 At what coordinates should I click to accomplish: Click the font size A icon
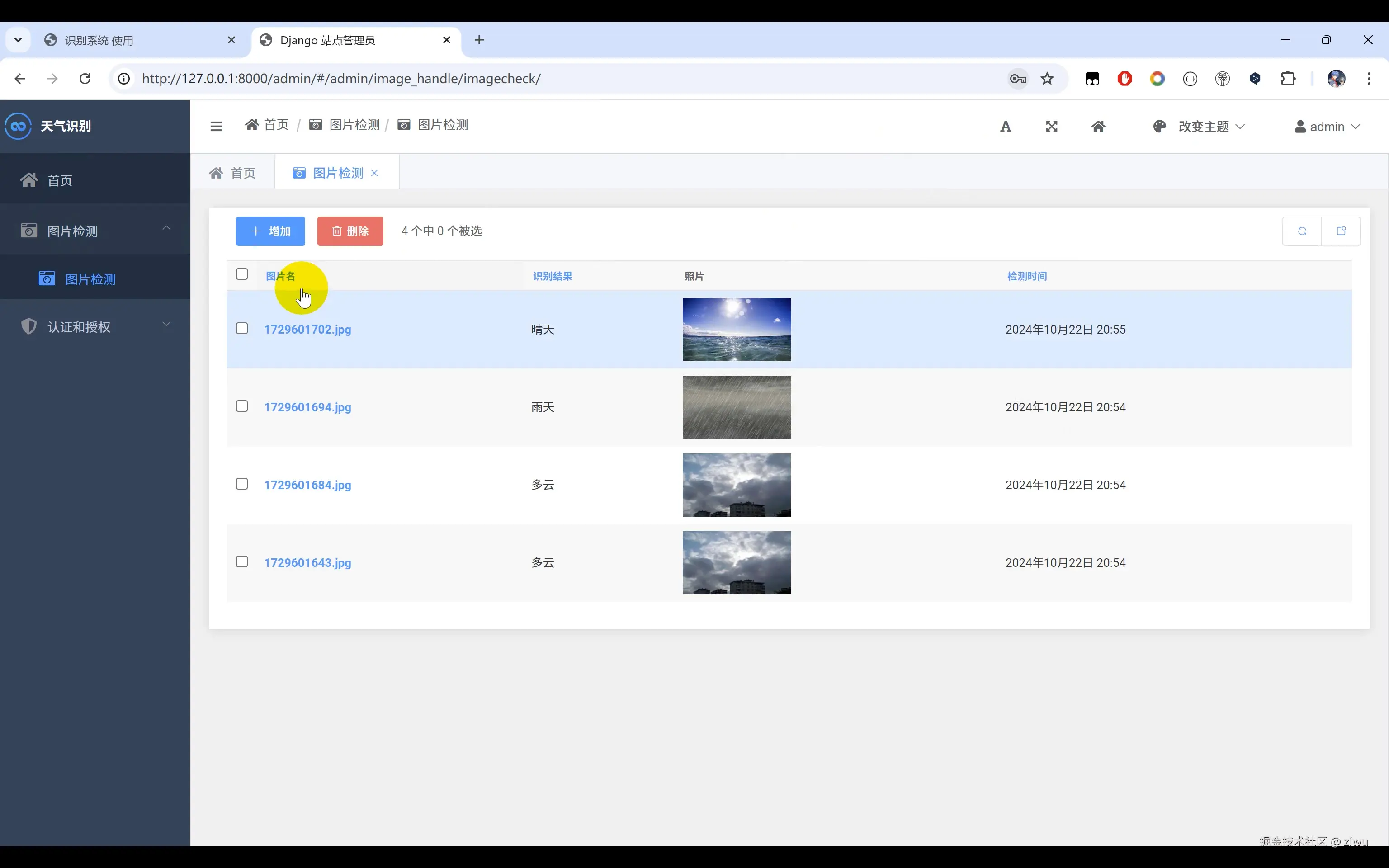coord(1006,127)
